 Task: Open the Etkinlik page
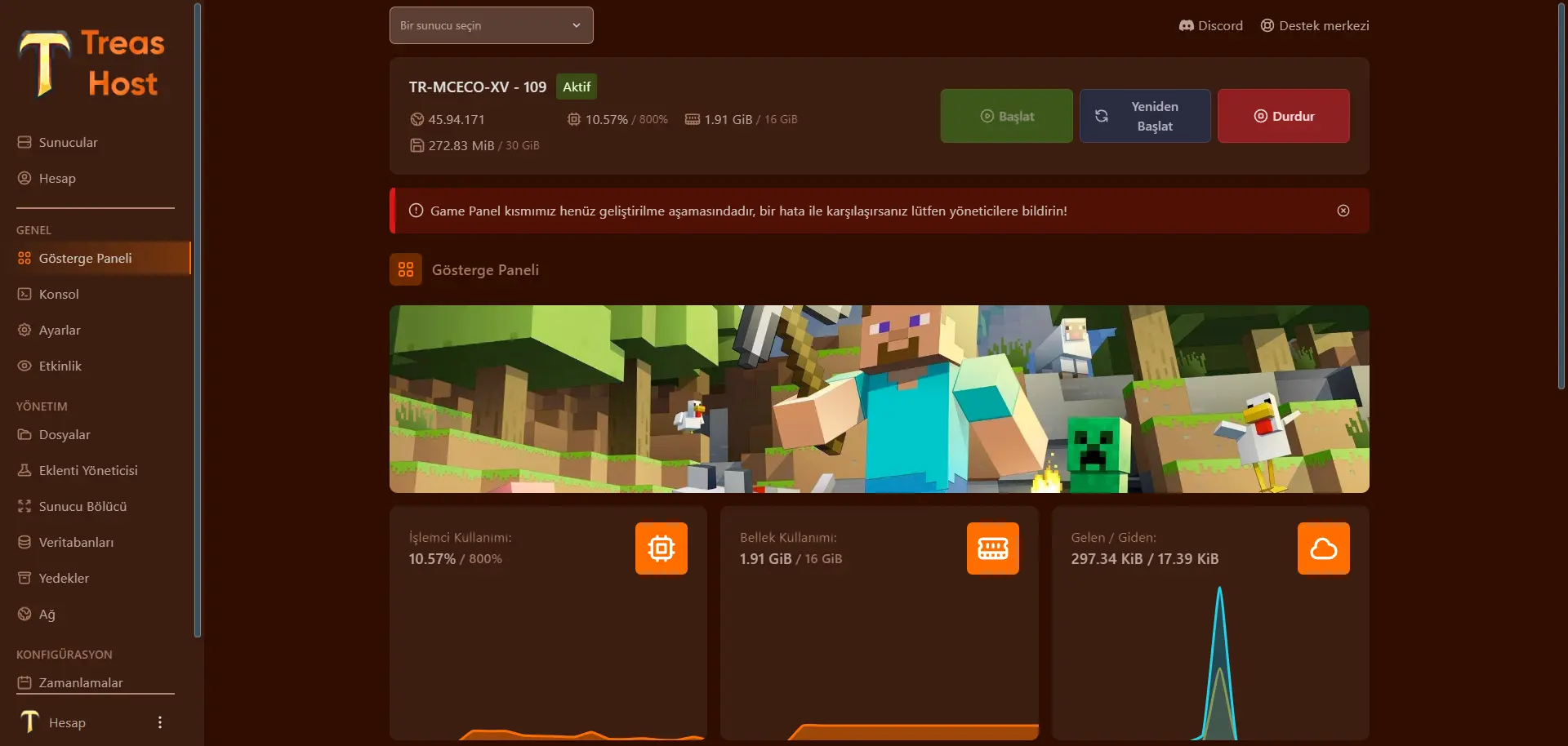pyautogui.click(x=96, y=366)
